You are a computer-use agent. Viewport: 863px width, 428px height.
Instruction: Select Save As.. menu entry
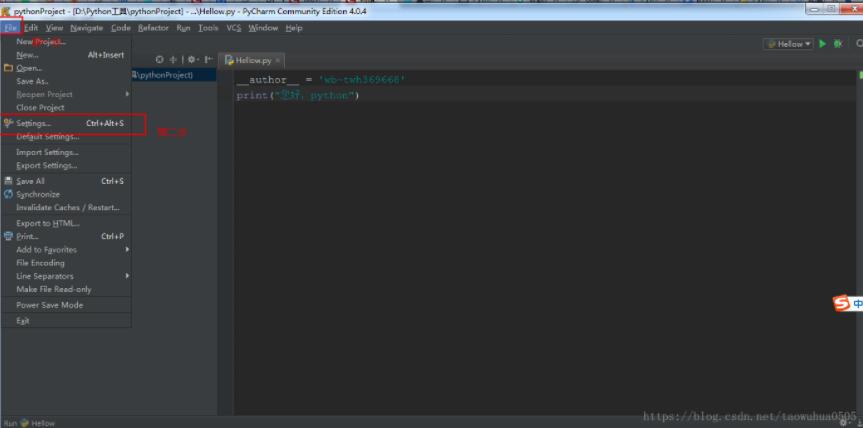coord(66,81)
